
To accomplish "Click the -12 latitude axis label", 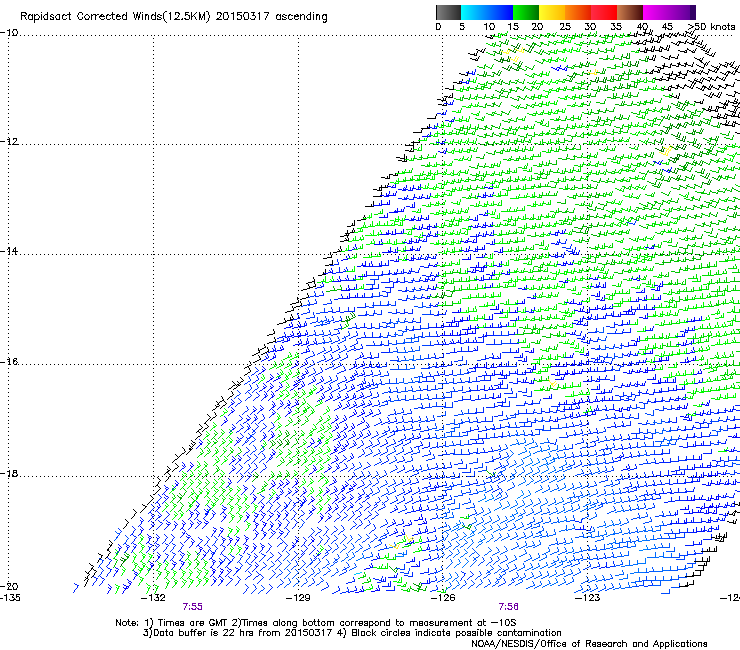I will (x=9, y=142).
